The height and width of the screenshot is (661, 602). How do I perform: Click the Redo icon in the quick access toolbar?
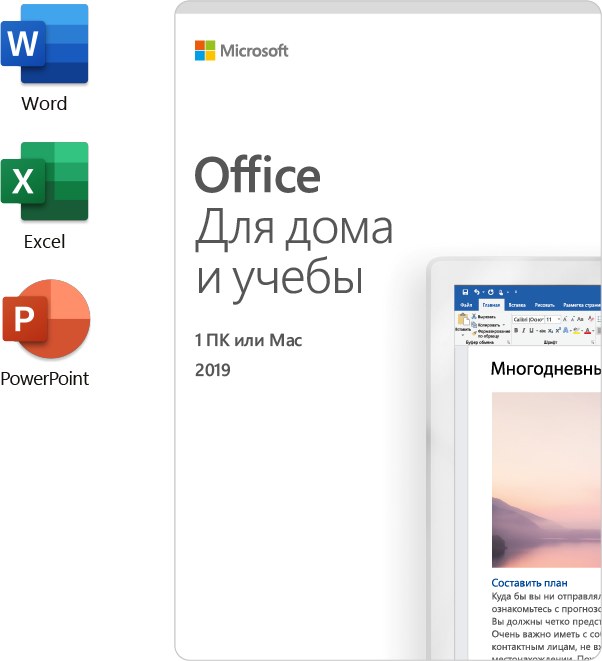[x=491, y=292]
